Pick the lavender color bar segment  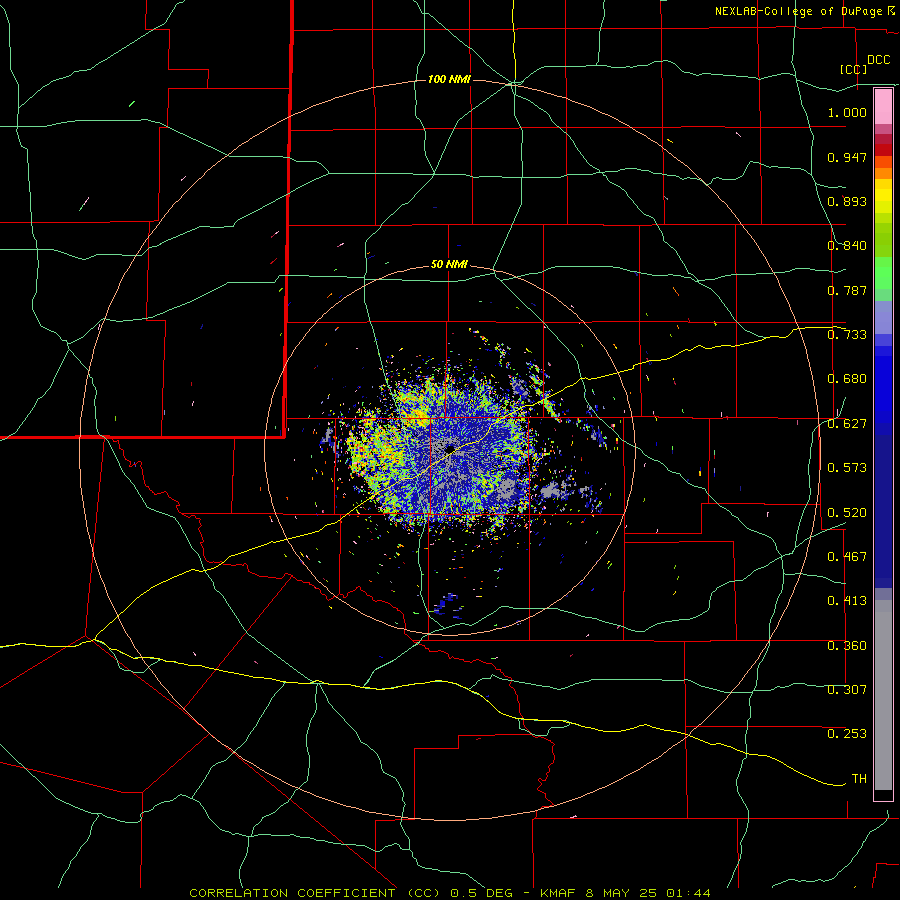pyautogui.click(x=883, y=318)
